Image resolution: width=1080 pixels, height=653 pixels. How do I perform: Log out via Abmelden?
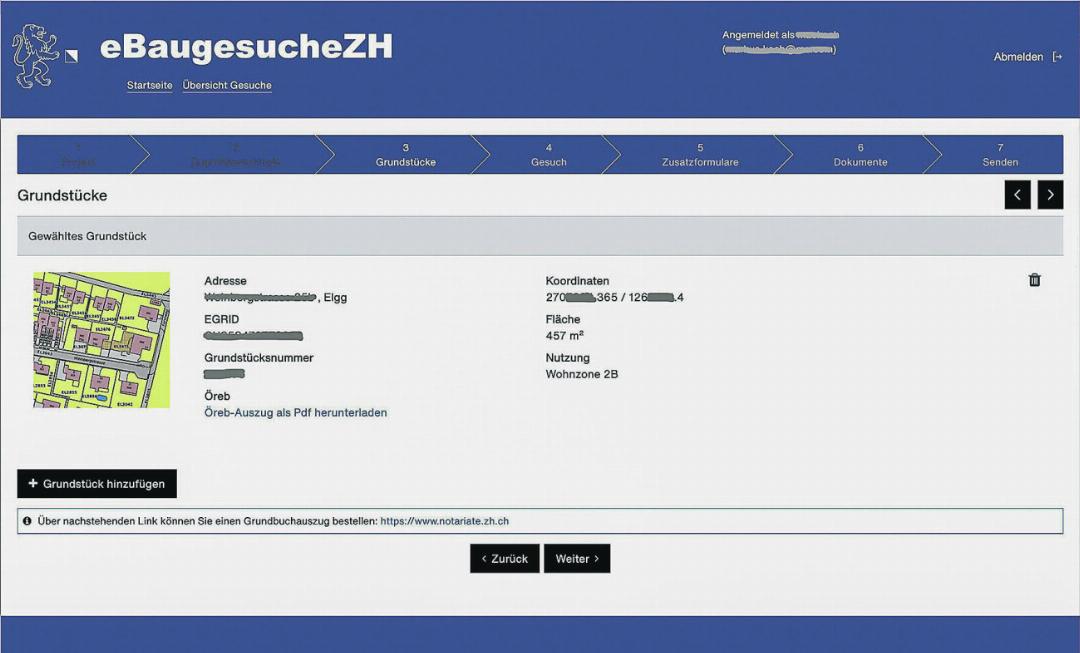[1027, 57]
